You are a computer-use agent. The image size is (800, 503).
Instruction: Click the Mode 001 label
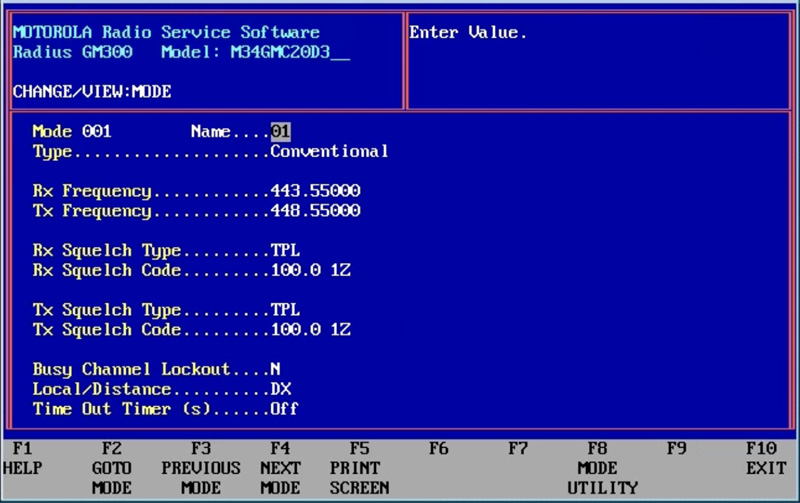72,132
